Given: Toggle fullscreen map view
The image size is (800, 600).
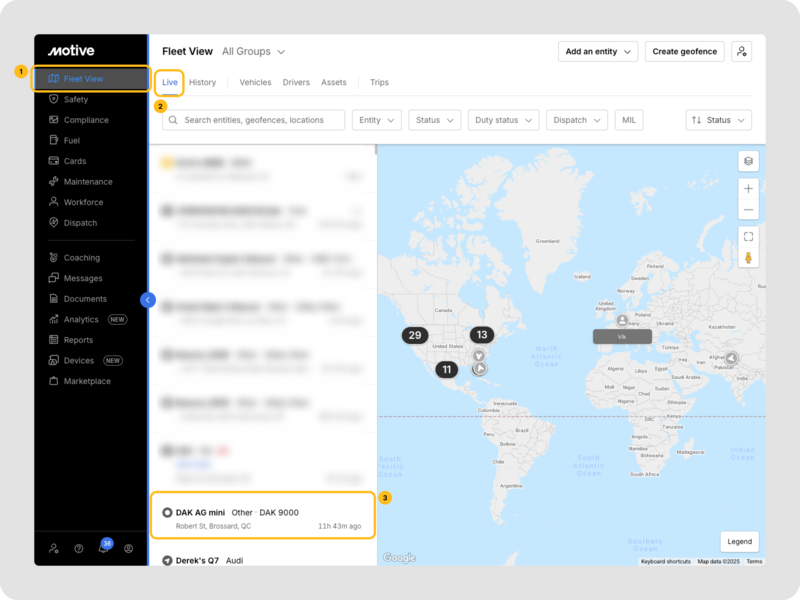Looking at the screenshot, I should [x=748, y=236].
